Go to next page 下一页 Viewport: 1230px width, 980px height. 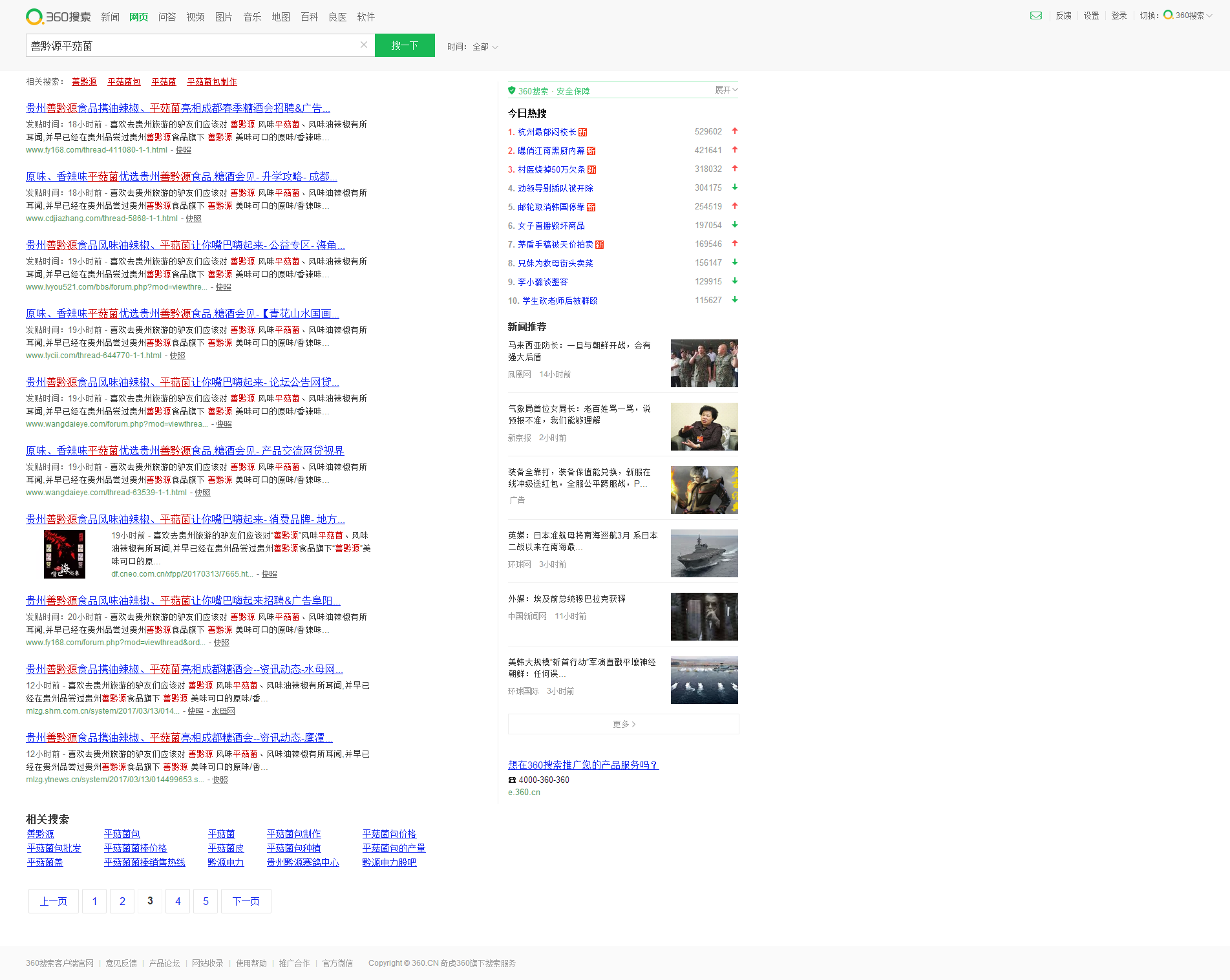(x=246, y=901)
